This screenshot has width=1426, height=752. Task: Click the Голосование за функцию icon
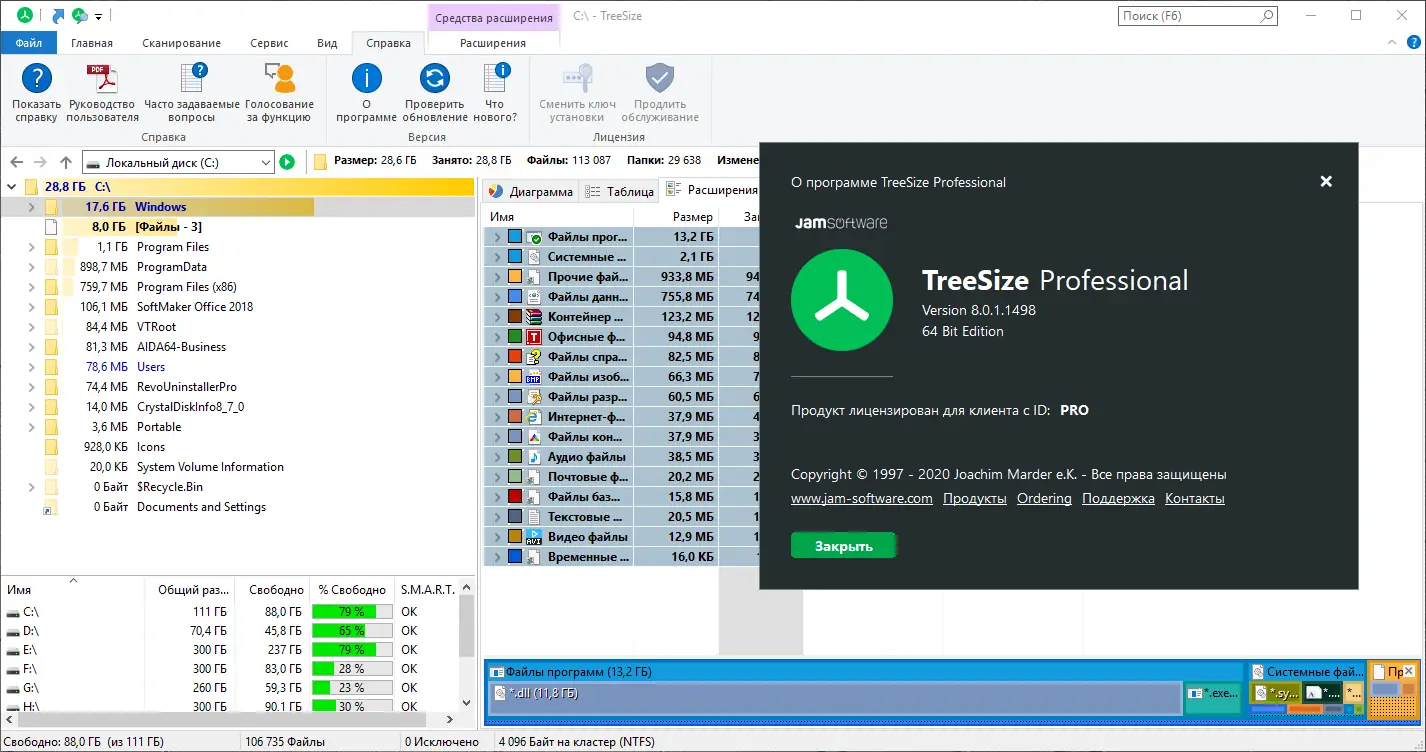tap(279, 79)
